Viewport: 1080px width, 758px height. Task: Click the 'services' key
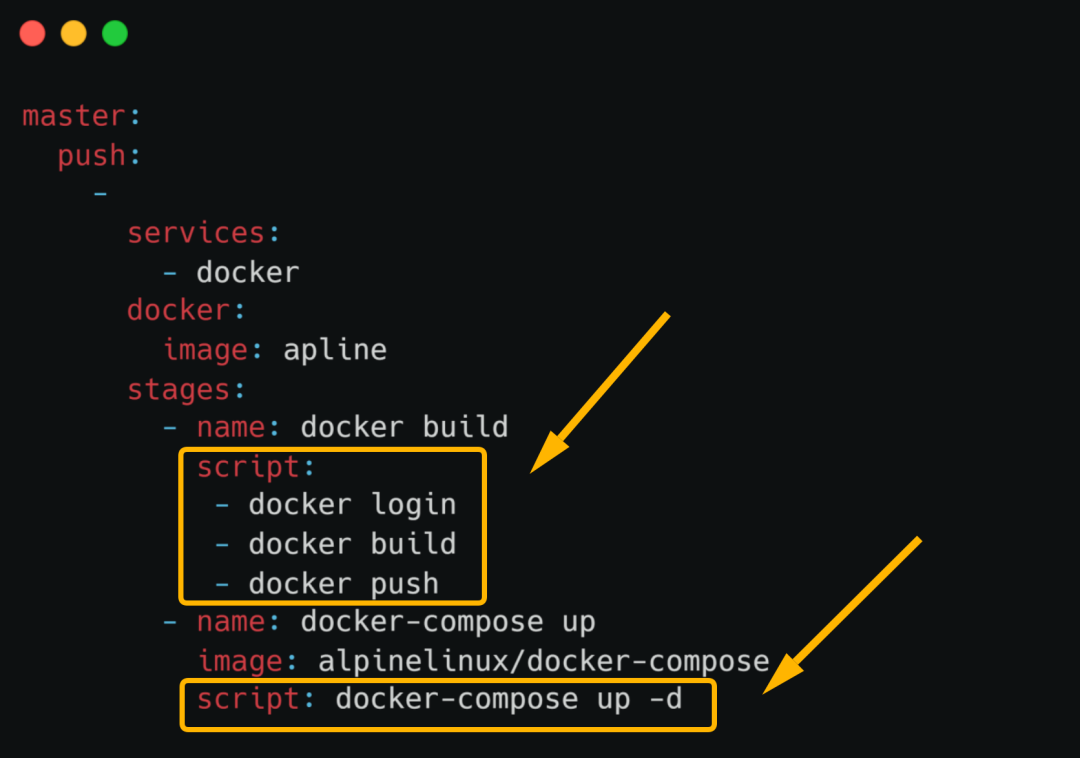[x=196, y=233]
